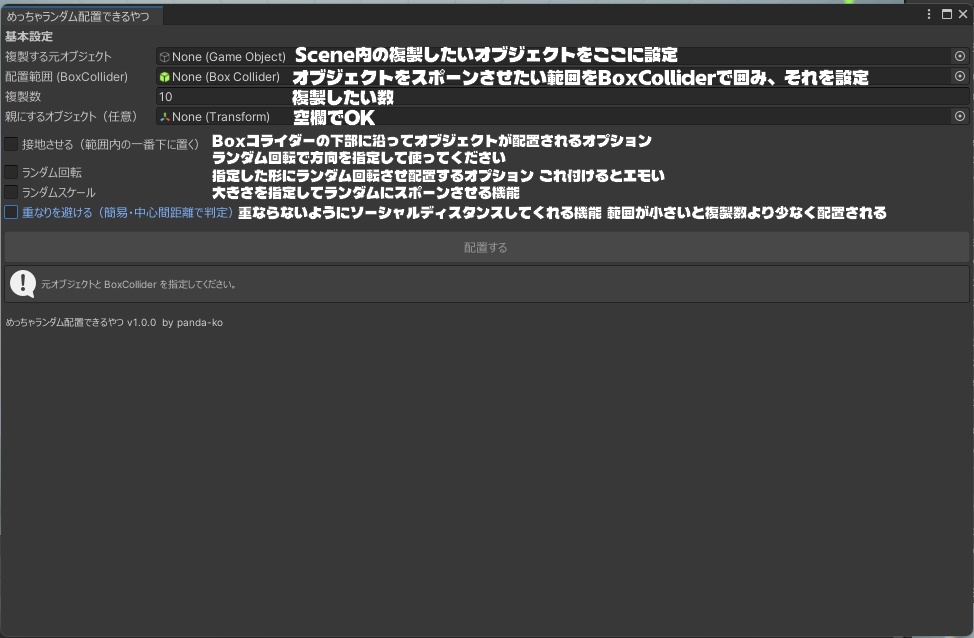Click the 複製数 label
Screen dimensions: 974x638
point(23,96)
